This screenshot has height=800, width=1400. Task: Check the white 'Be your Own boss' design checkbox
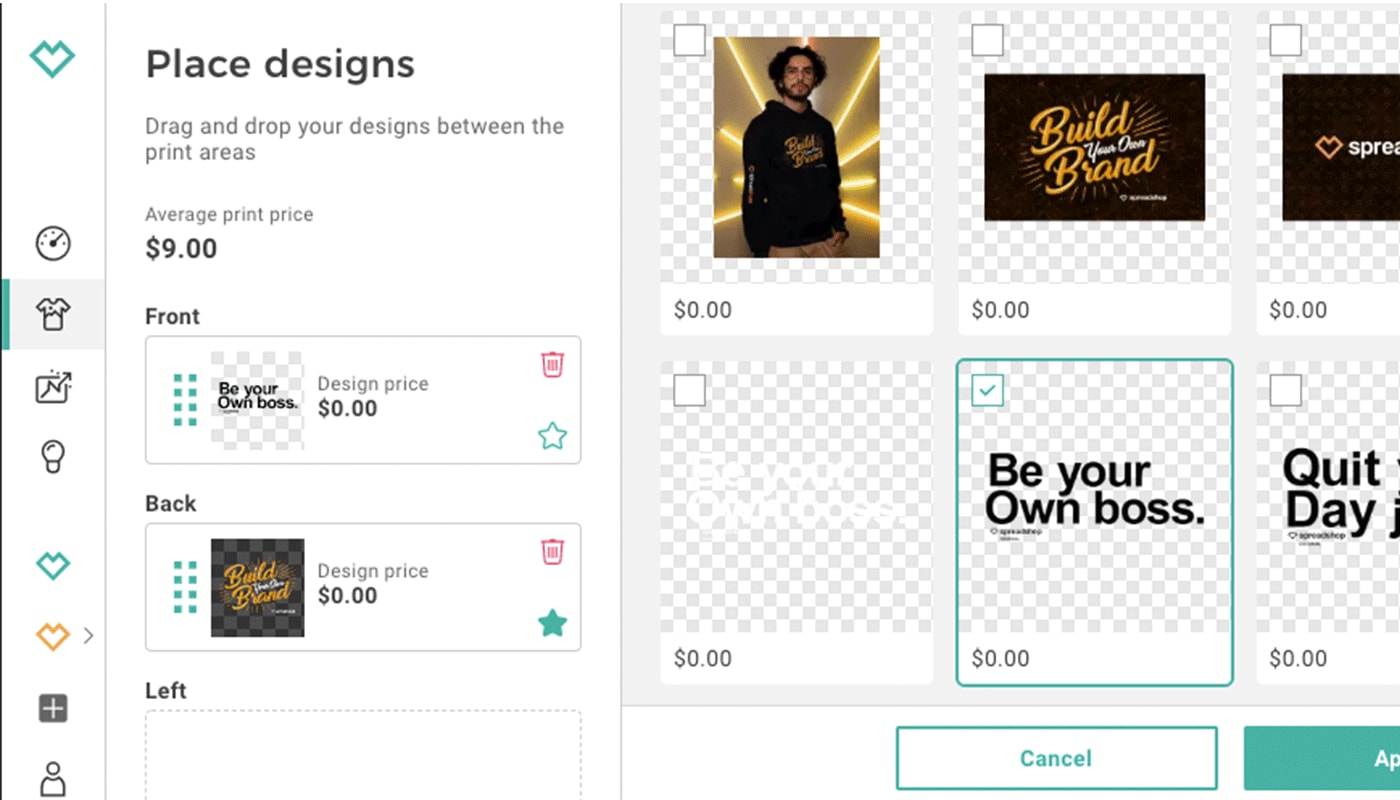(689, 391)
